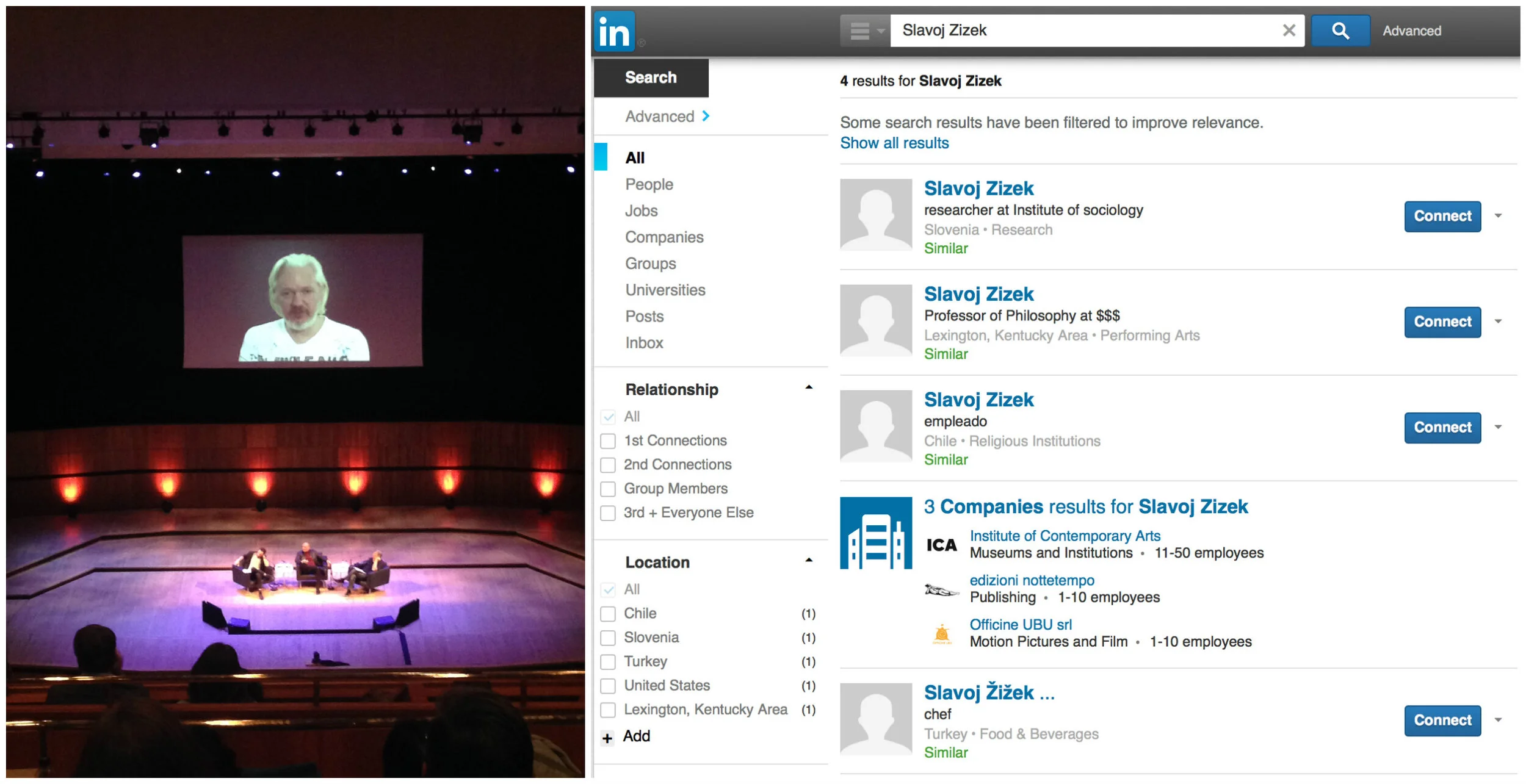Click the edizioni nottetempo logo
Screen dimensions: 1526x784
coord(941,590)
